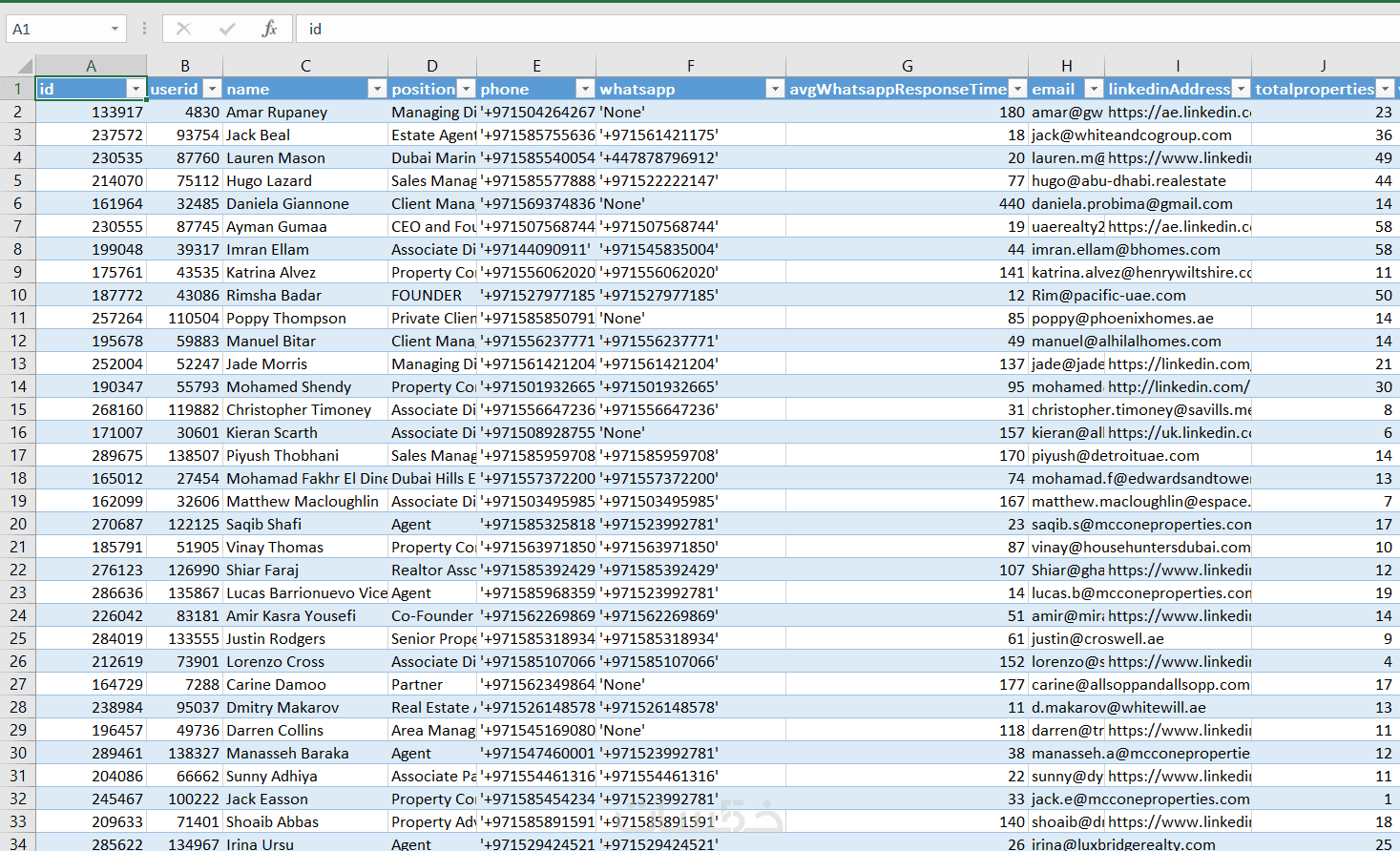Select column E header
The height and width of the screenshot is (851, 1400).
[x=536, y=66]
